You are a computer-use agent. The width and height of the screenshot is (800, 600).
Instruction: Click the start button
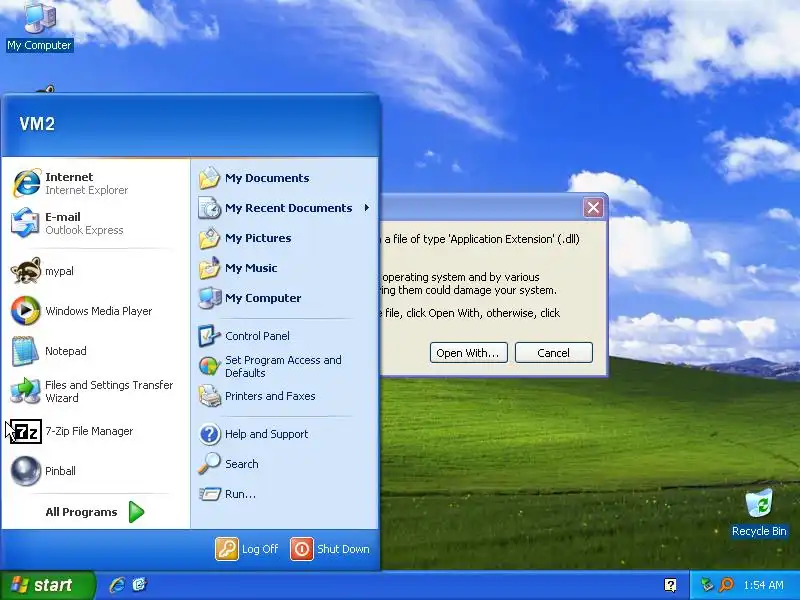point(47,585)
